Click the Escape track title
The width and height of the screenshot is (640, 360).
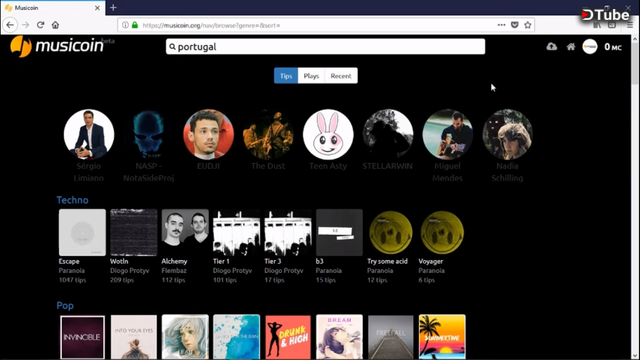coord(69,261)
